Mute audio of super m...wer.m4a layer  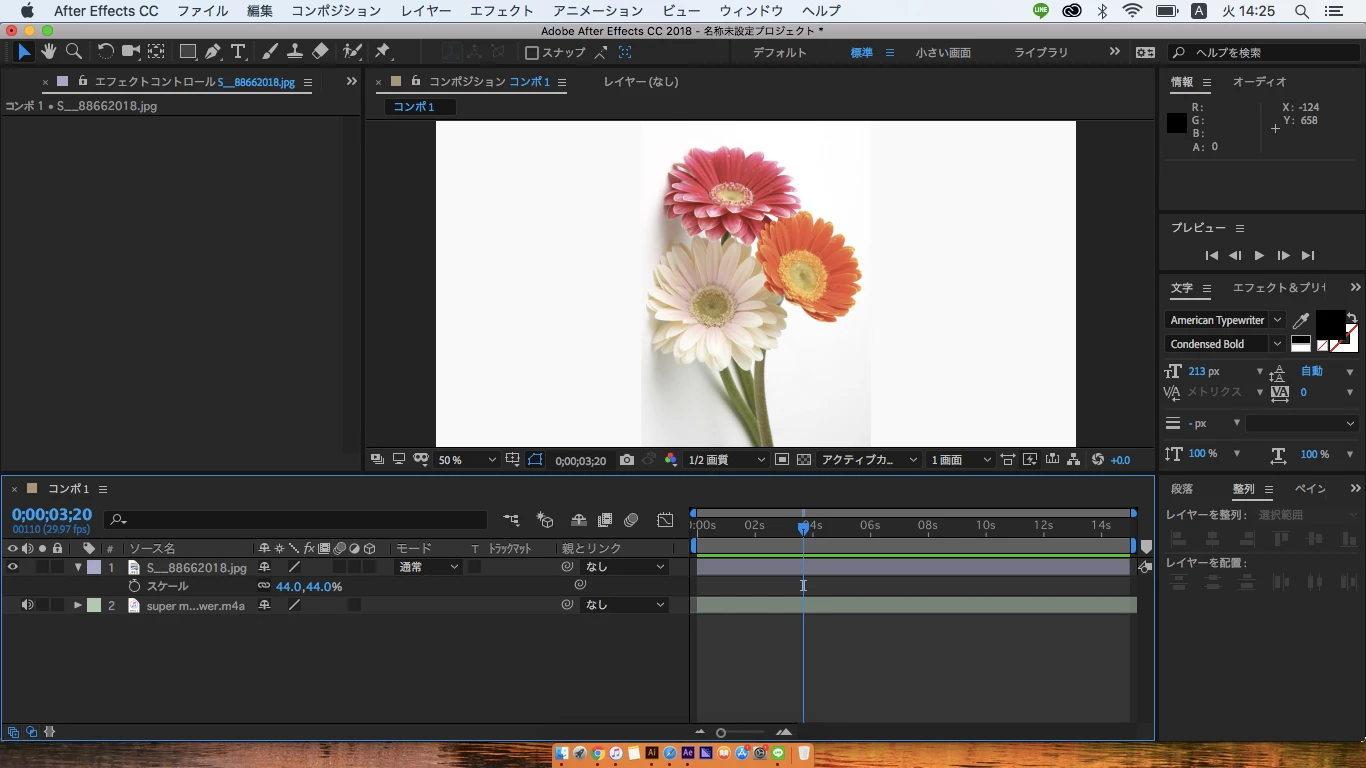pyautogui.click(x=27, y=605)
